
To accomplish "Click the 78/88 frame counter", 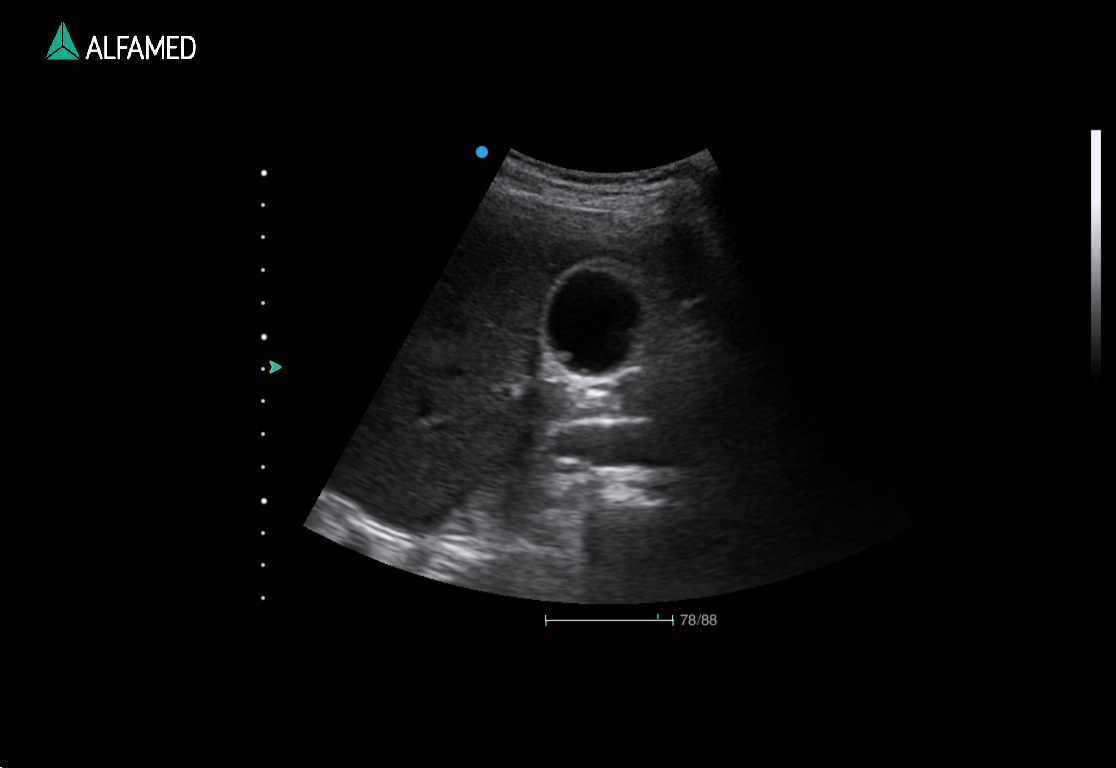I will click(x=698, y=621).
